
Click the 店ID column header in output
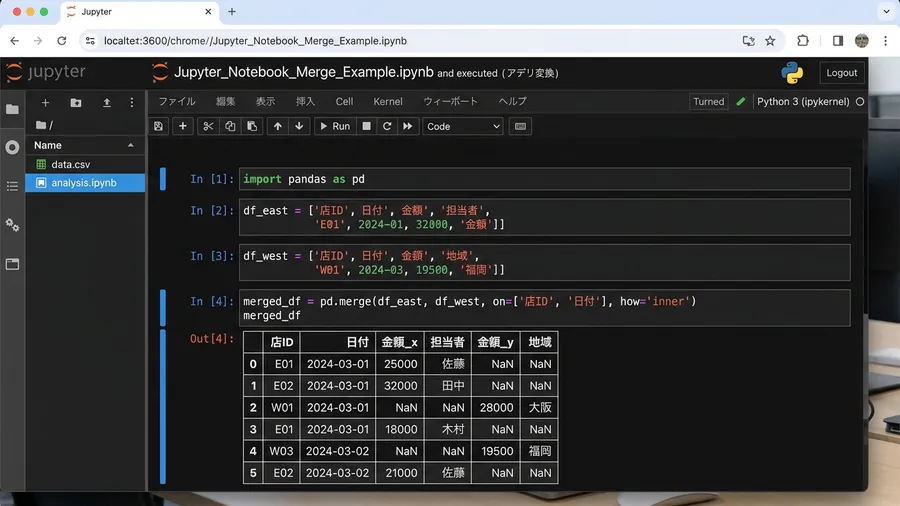point(281,342)
